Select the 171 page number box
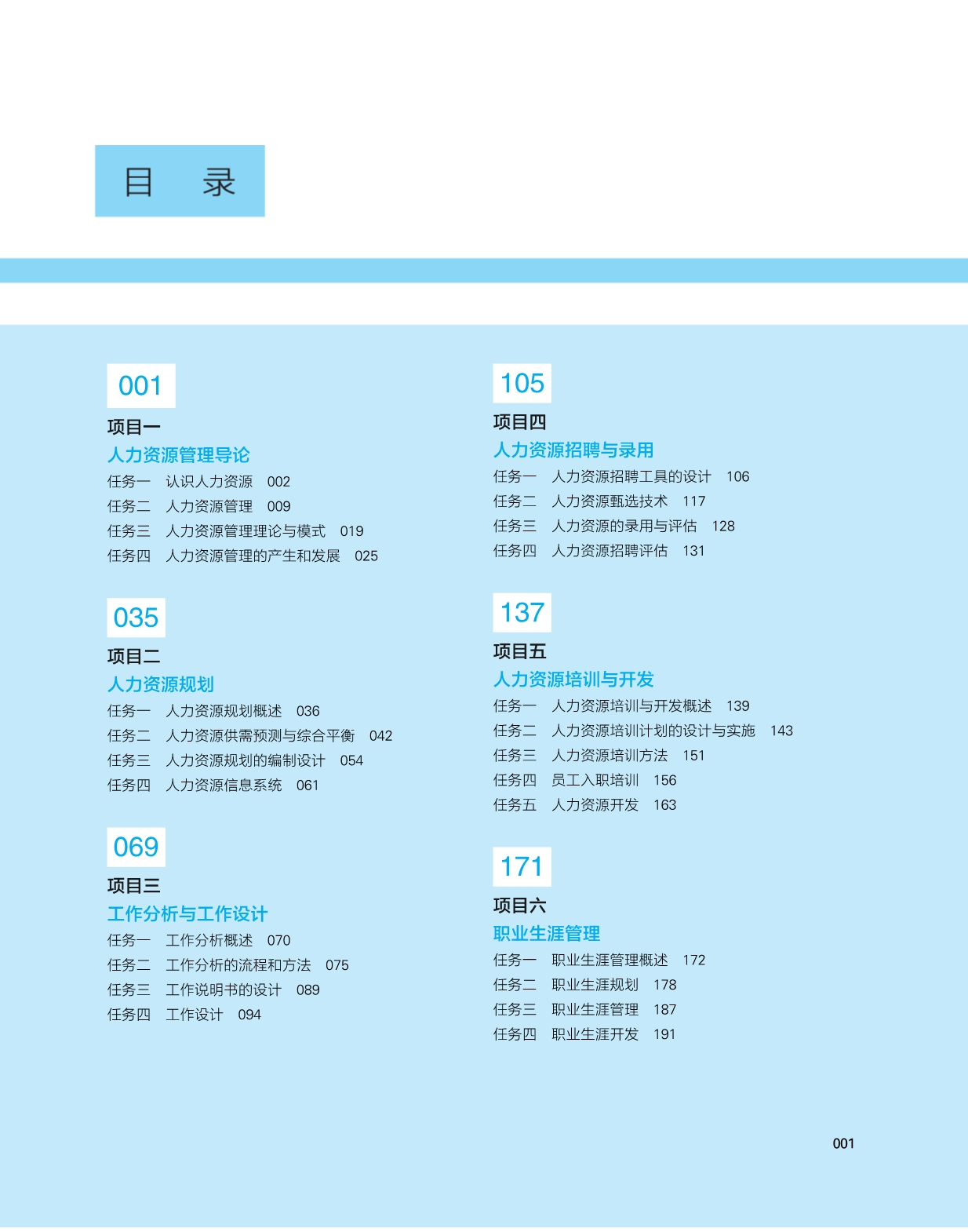The height and width of the screenshot is (1232, 968). (x=522, y=866)
